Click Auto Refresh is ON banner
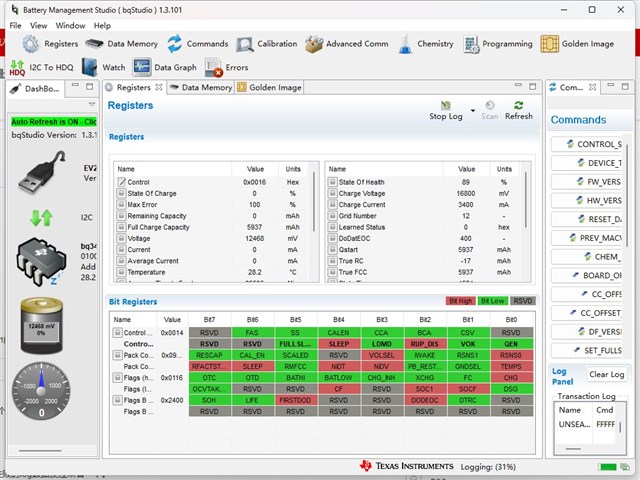The height and width of the screenshot is (480, 640). coord(53,122)
